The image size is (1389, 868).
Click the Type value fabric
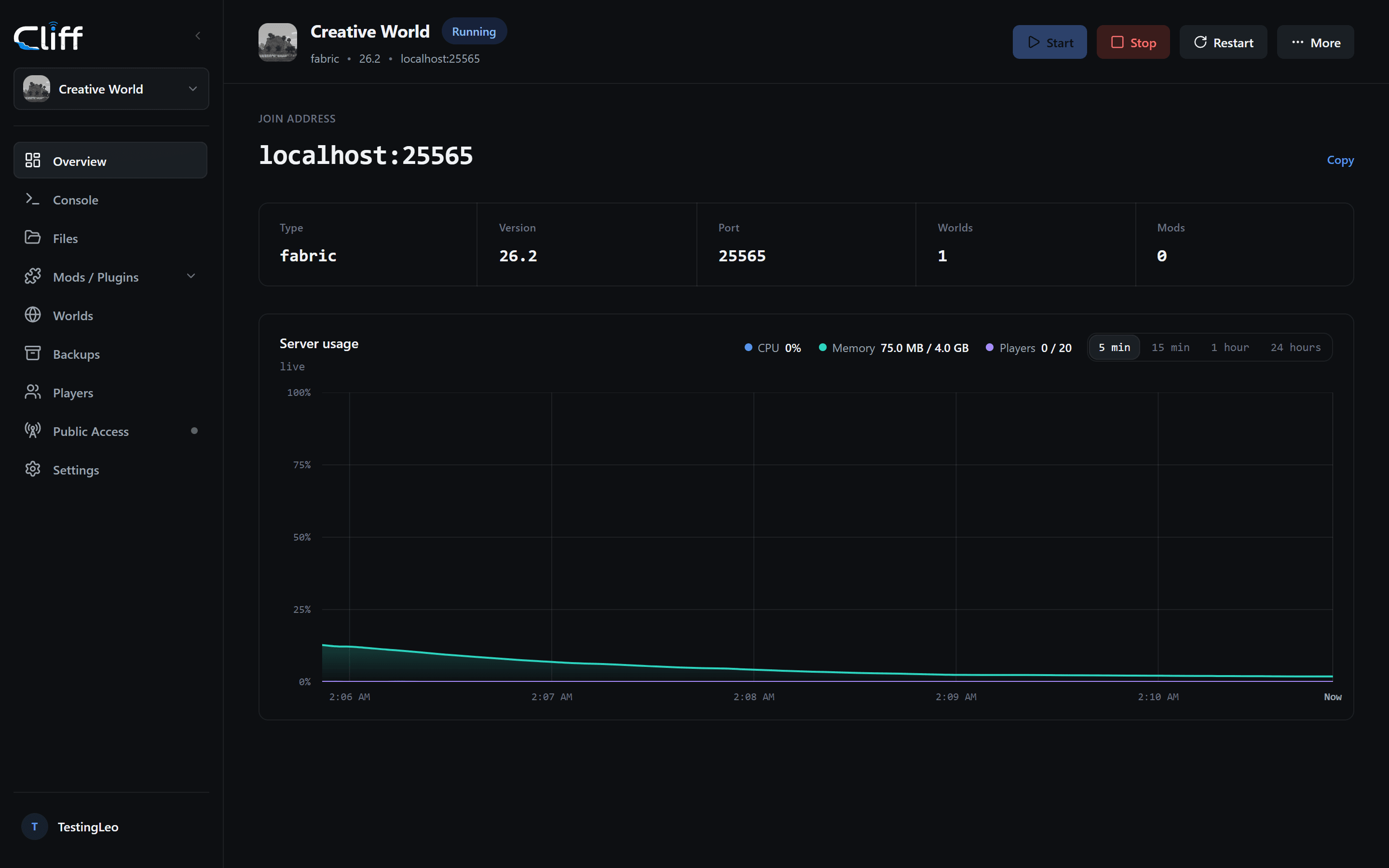tap(308, 256)
